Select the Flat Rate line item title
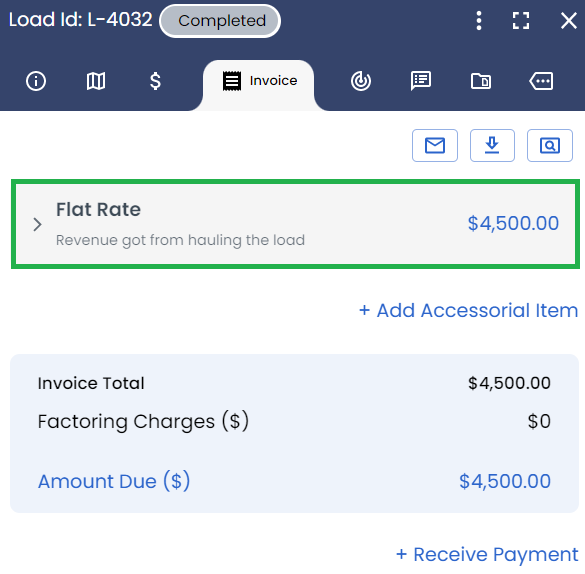585x574 pixels. [x=98, y=209]
